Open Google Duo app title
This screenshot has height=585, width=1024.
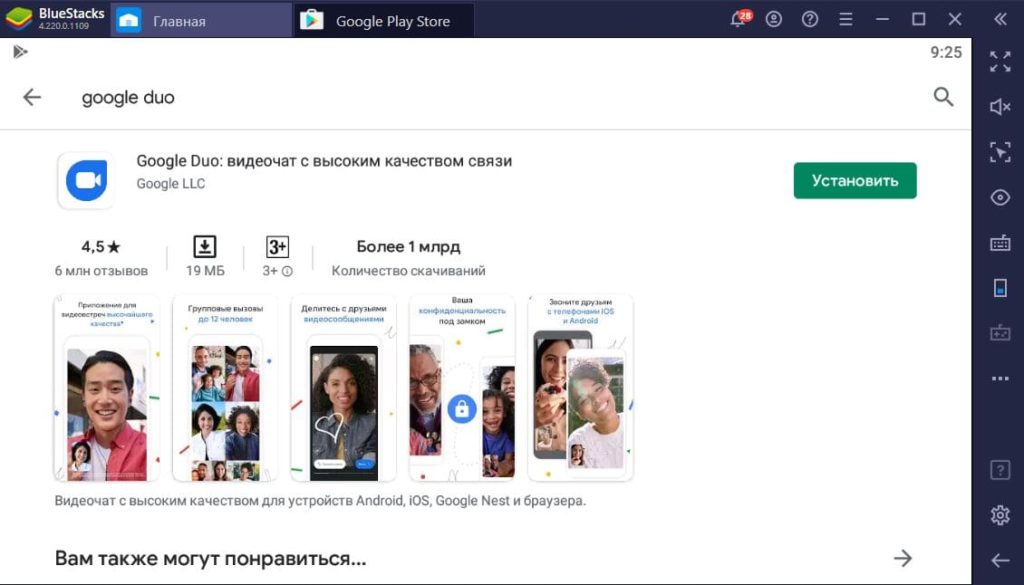coord(324,161)
